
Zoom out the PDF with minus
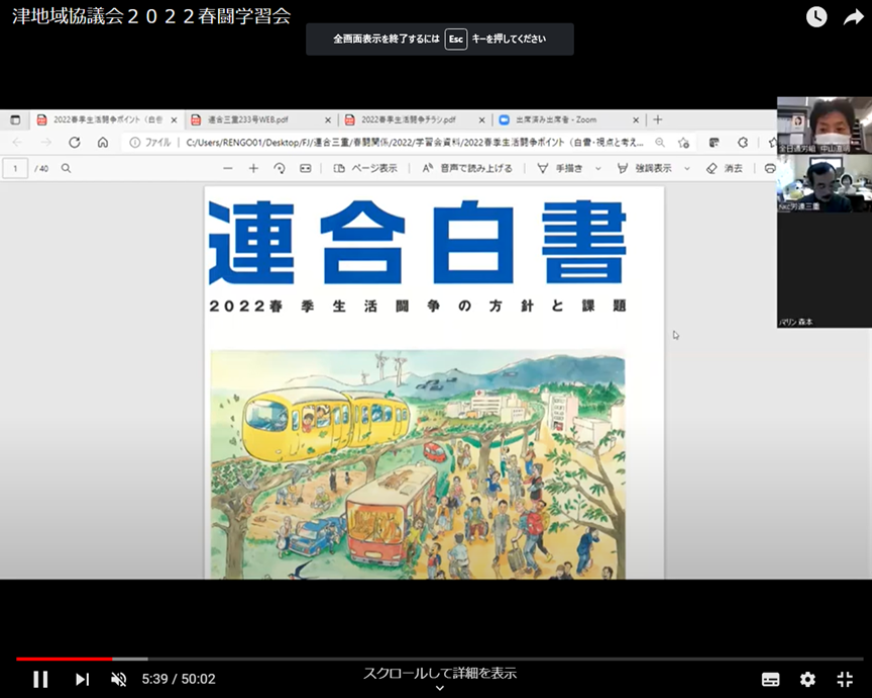coord(227,168)
